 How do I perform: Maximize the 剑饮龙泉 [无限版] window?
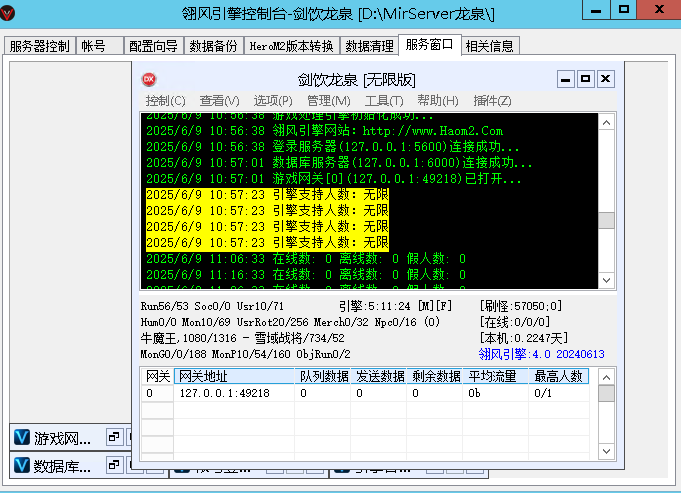pos(585,79)
